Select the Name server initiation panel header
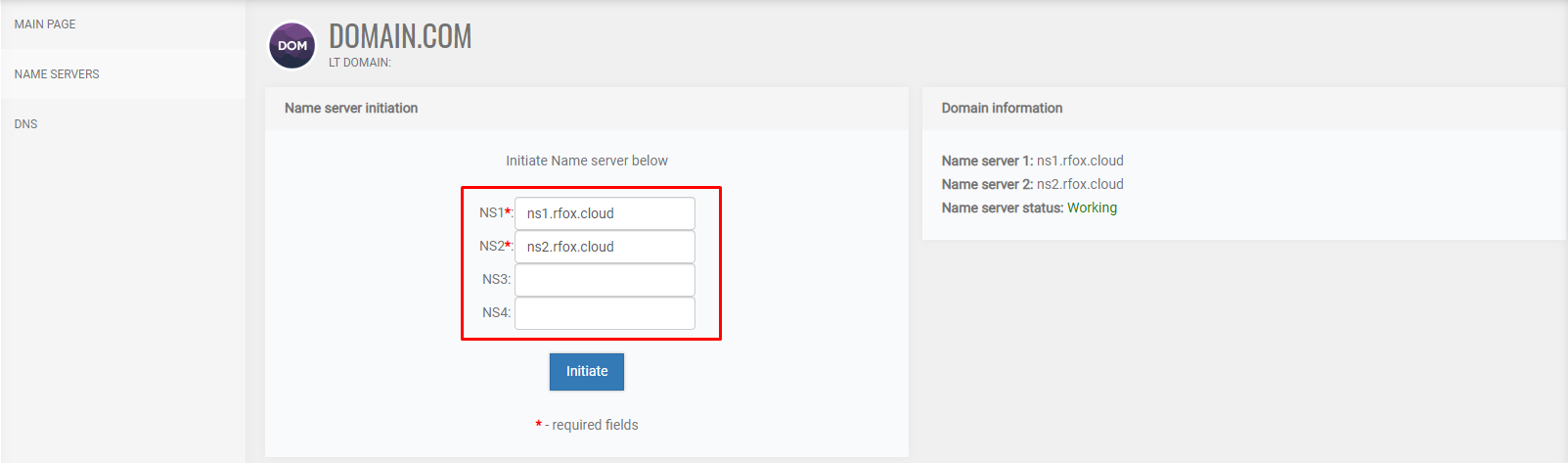Screen dimensions: 1568x463 (x=587, y=109)
